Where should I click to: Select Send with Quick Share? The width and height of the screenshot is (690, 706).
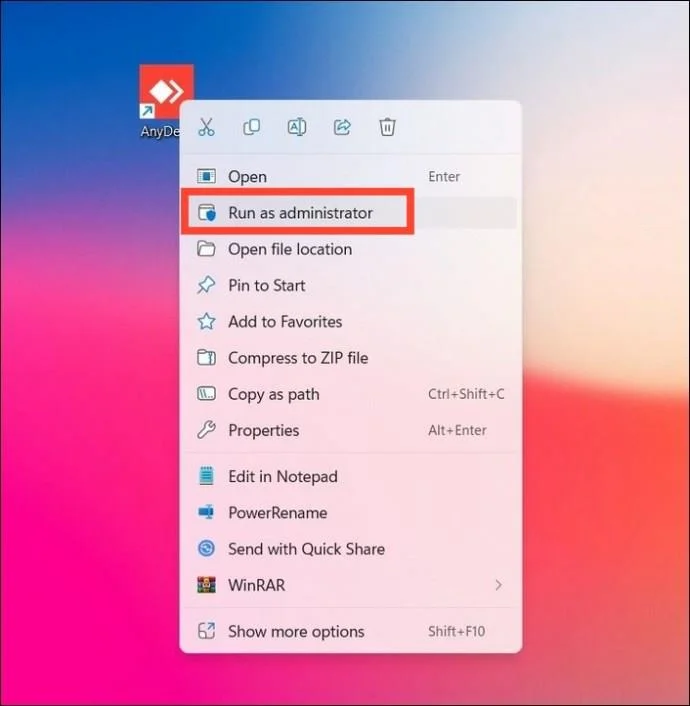350,549
